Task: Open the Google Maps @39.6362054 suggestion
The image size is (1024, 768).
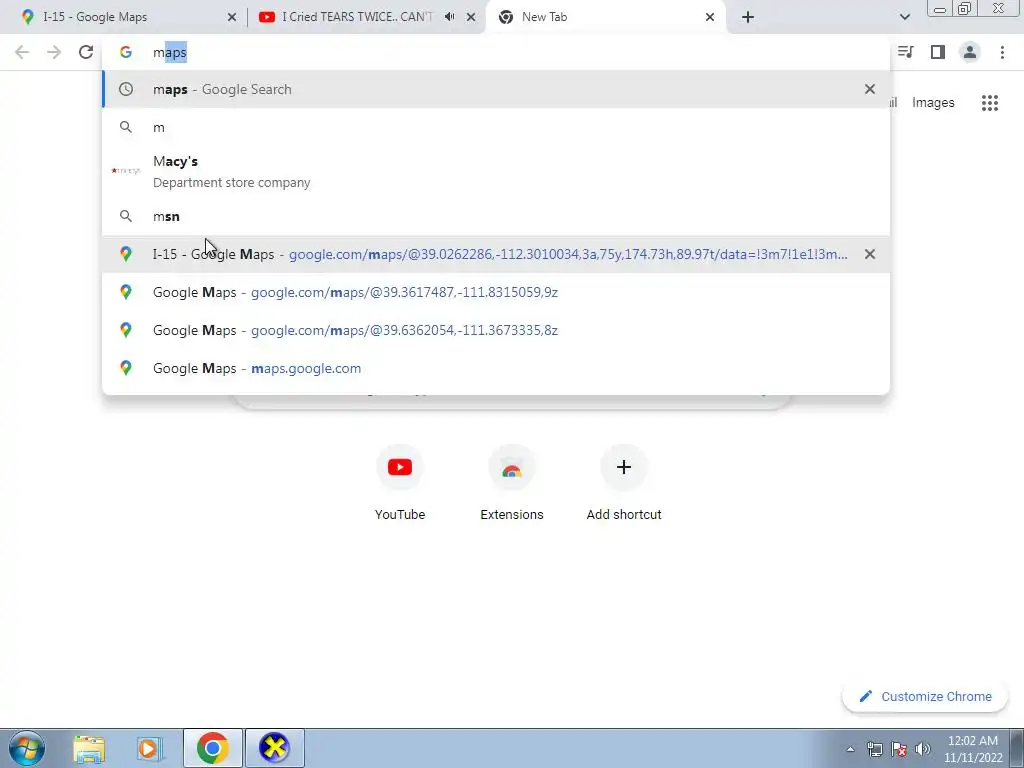Action: click(496, 330)
